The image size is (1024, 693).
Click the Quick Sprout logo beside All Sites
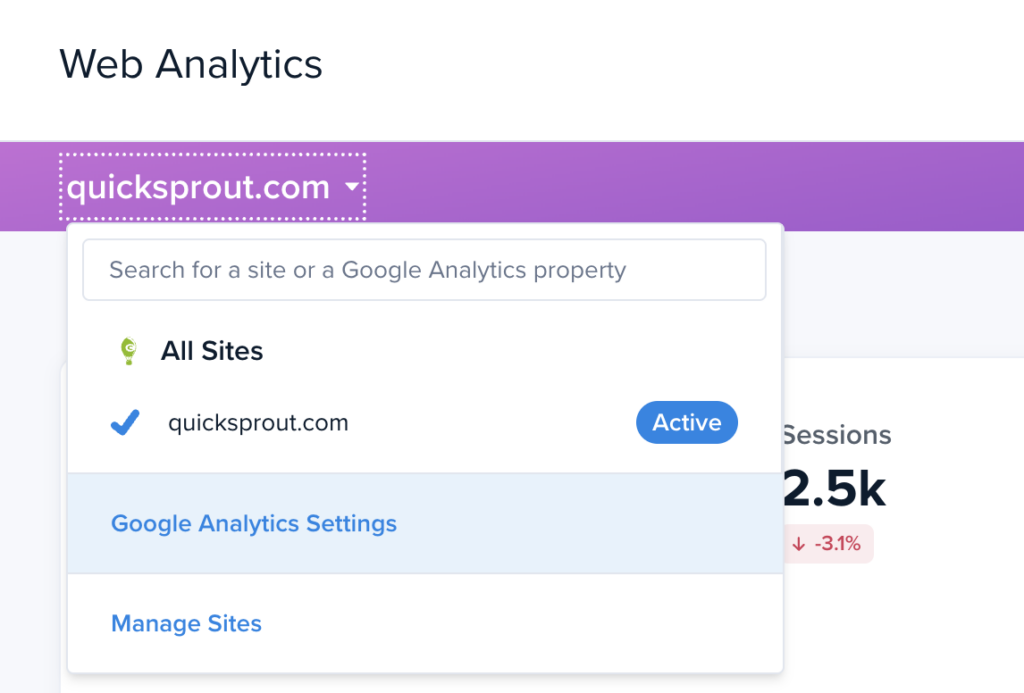[128, 350]
